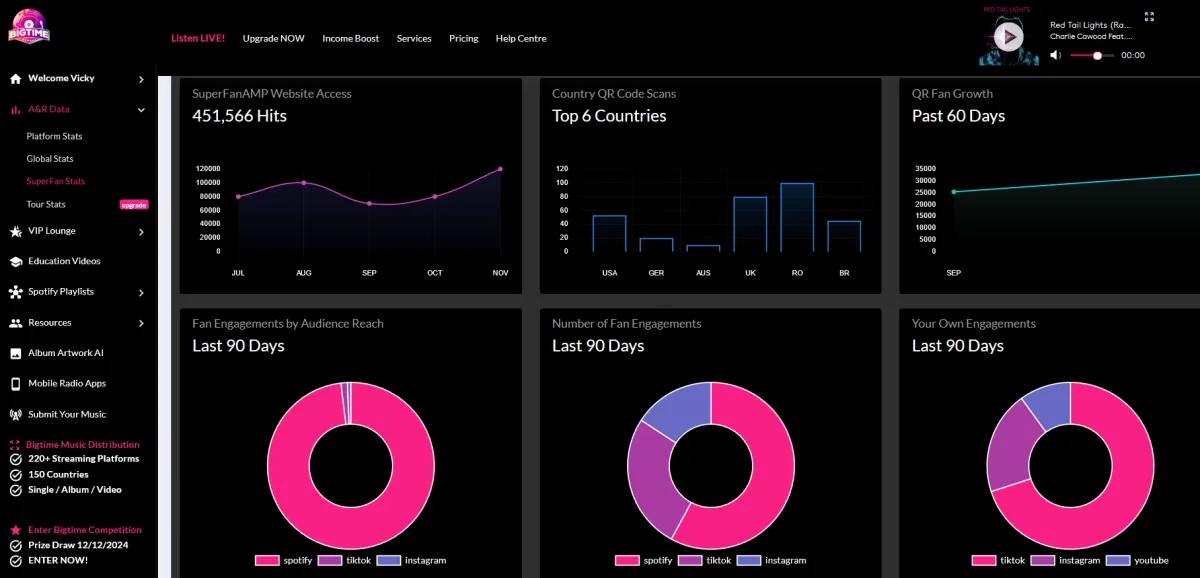This screenshot has width=1200, height=578.
Task: Click the phone icon for Mobile Radio Apps
Action: point(16,384)
